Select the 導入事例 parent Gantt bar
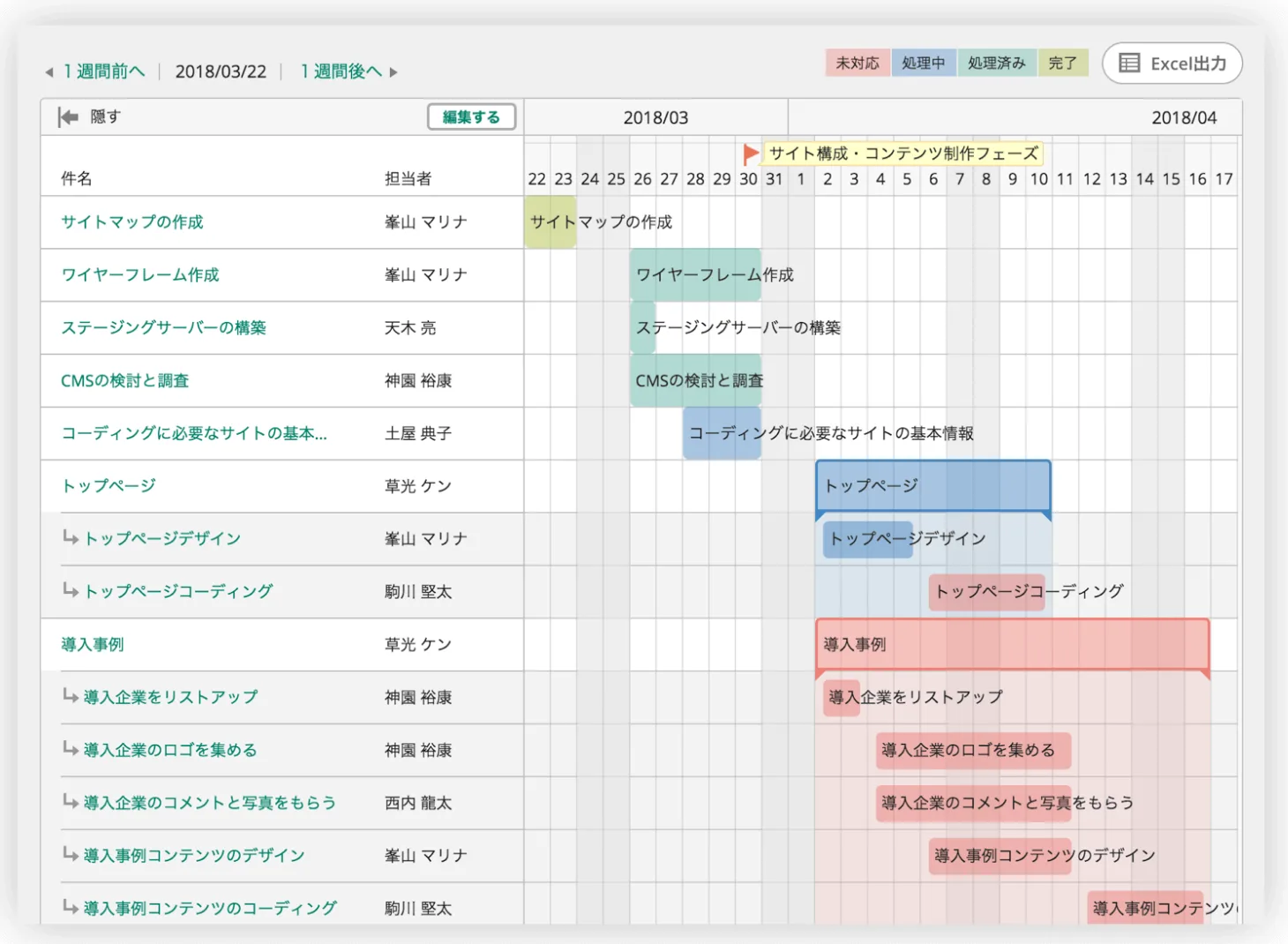Image resolution: width=1288 pixels, height=944 pixels. coord(1013,645)
